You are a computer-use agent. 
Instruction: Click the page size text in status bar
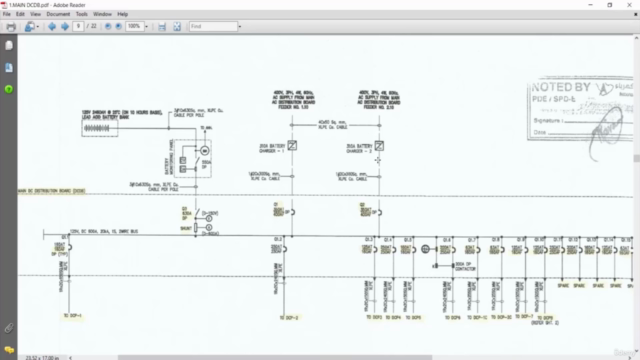point(42,358)
